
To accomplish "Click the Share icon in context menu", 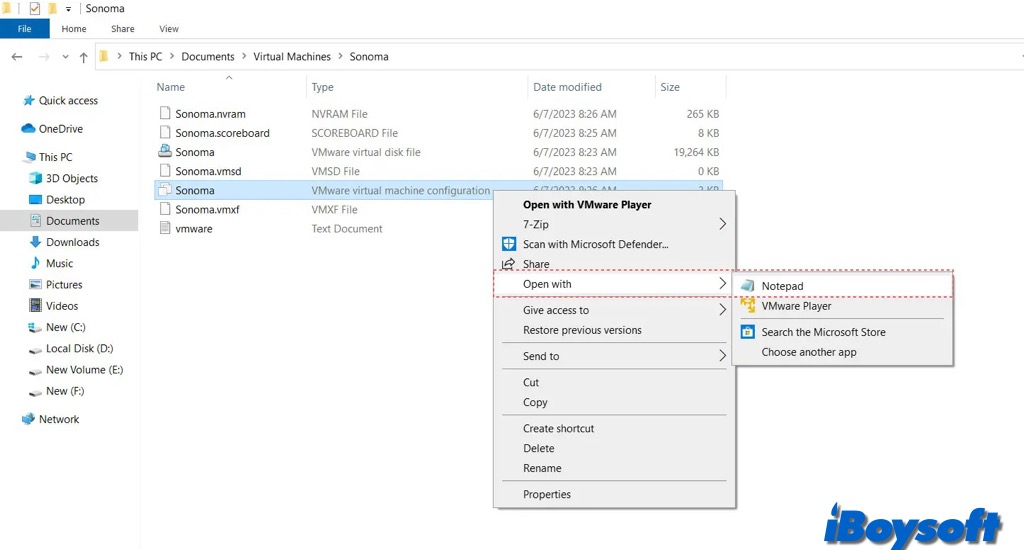I will click(508, 264).
